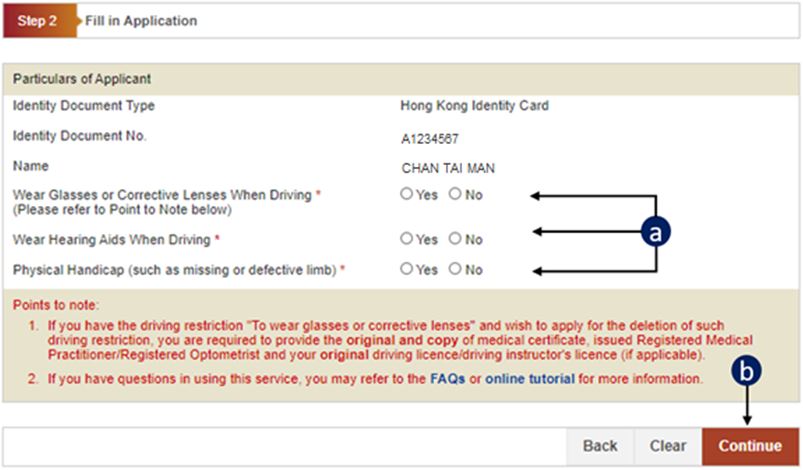803x470 pixels.
Task: Mark No for physical handicap
Action: (x=455, y=269)
